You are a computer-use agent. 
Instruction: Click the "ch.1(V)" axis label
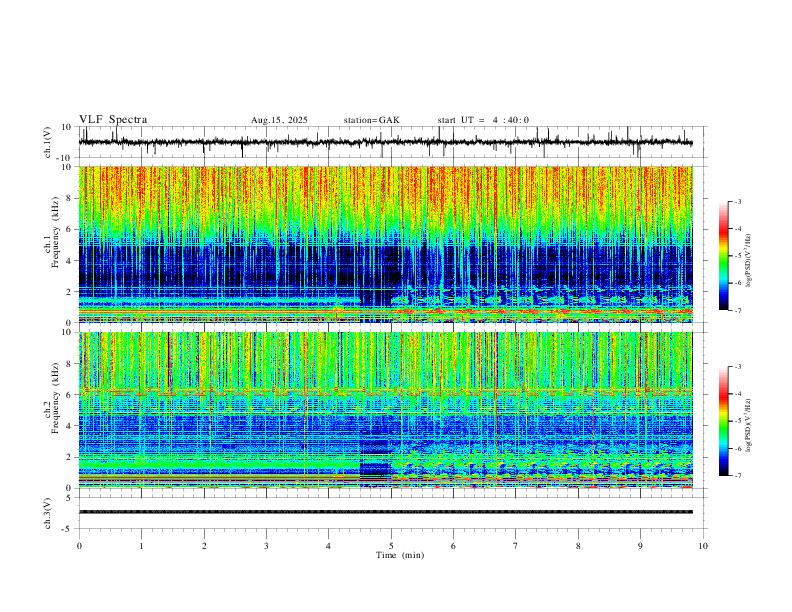48,142
